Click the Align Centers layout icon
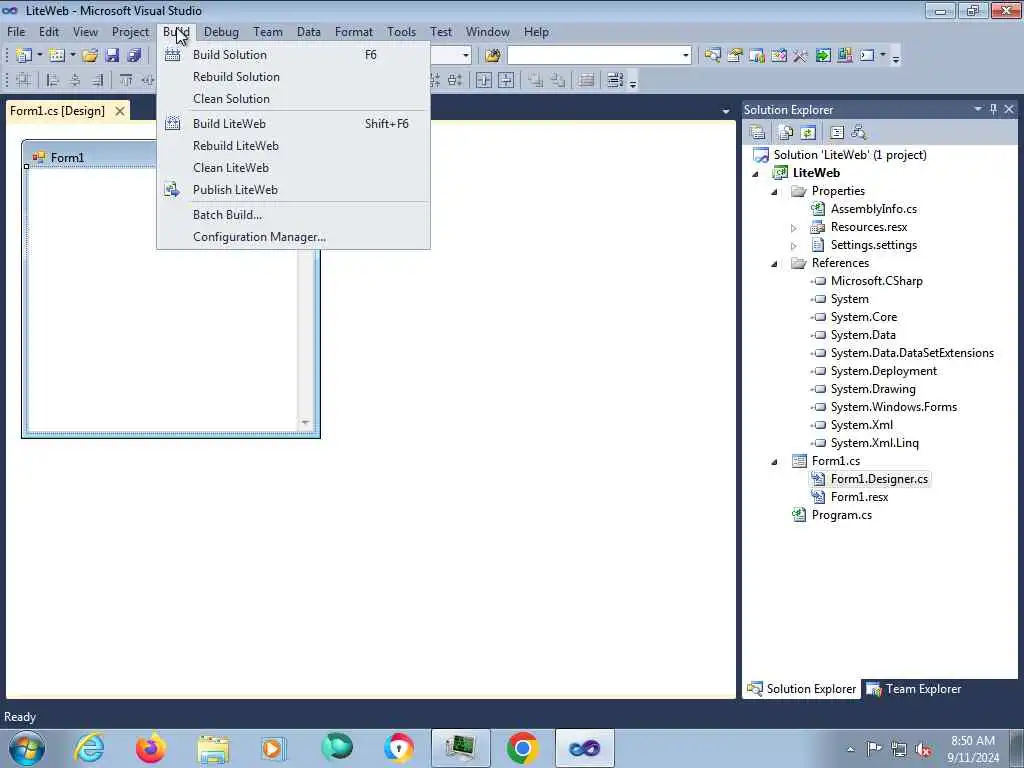This screenshot has width=1024, height=768. click(x=75, y=80)
